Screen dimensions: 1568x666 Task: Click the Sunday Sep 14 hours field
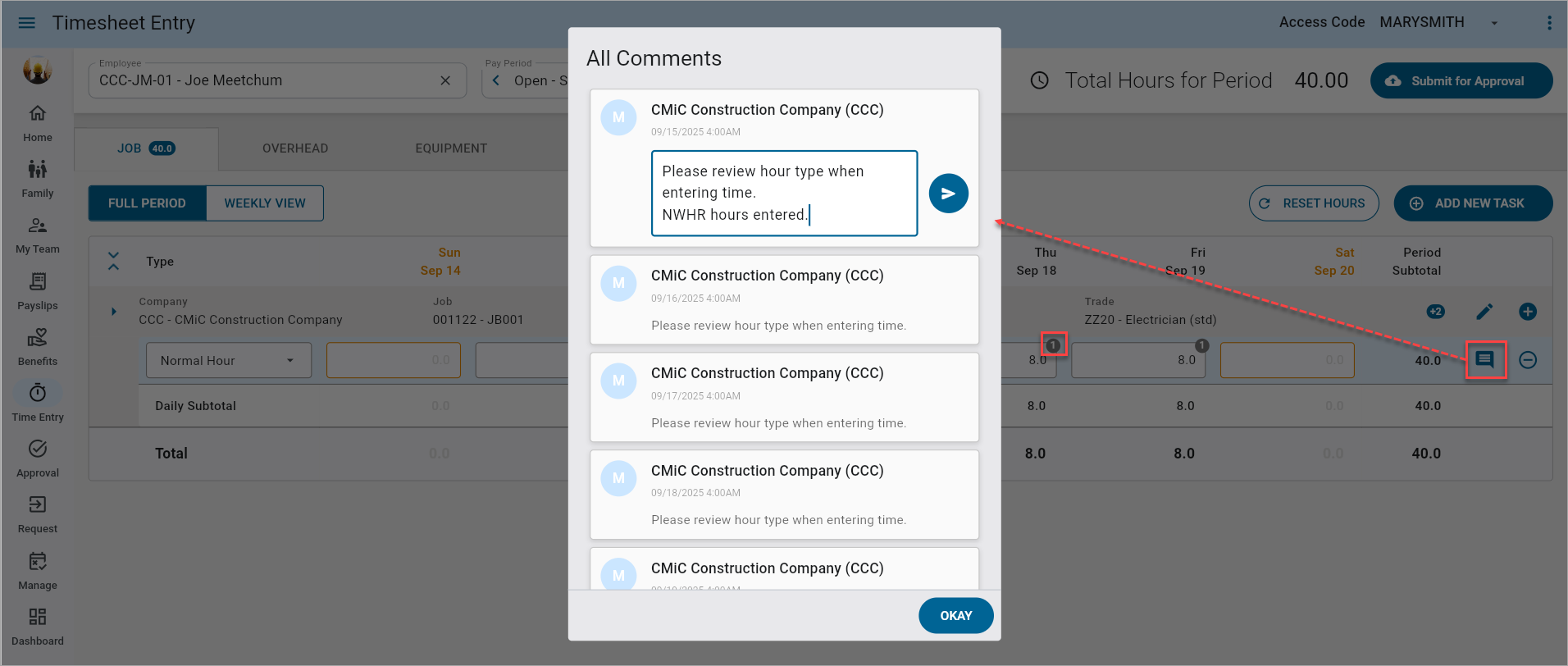[394, 360]
